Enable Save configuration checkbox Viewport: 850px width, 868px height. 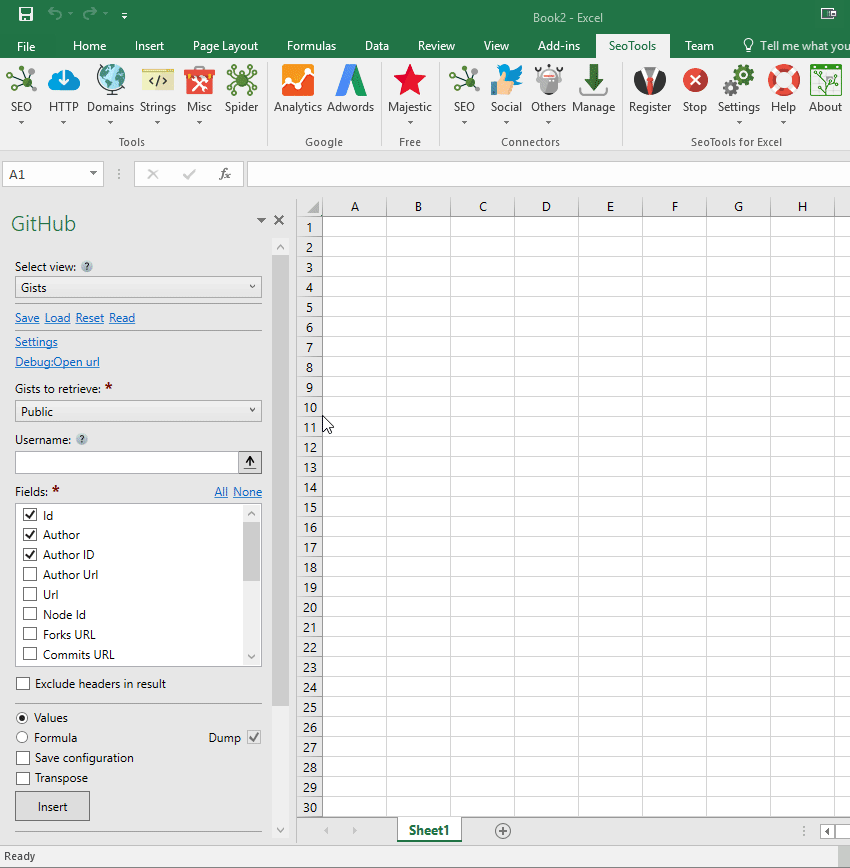click(23, 758)
